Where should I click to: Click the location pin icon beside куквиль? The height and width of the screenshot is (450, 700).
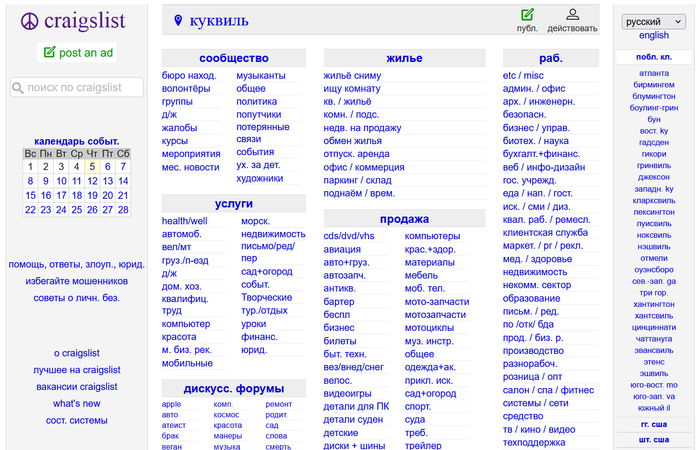pos(178,21)
